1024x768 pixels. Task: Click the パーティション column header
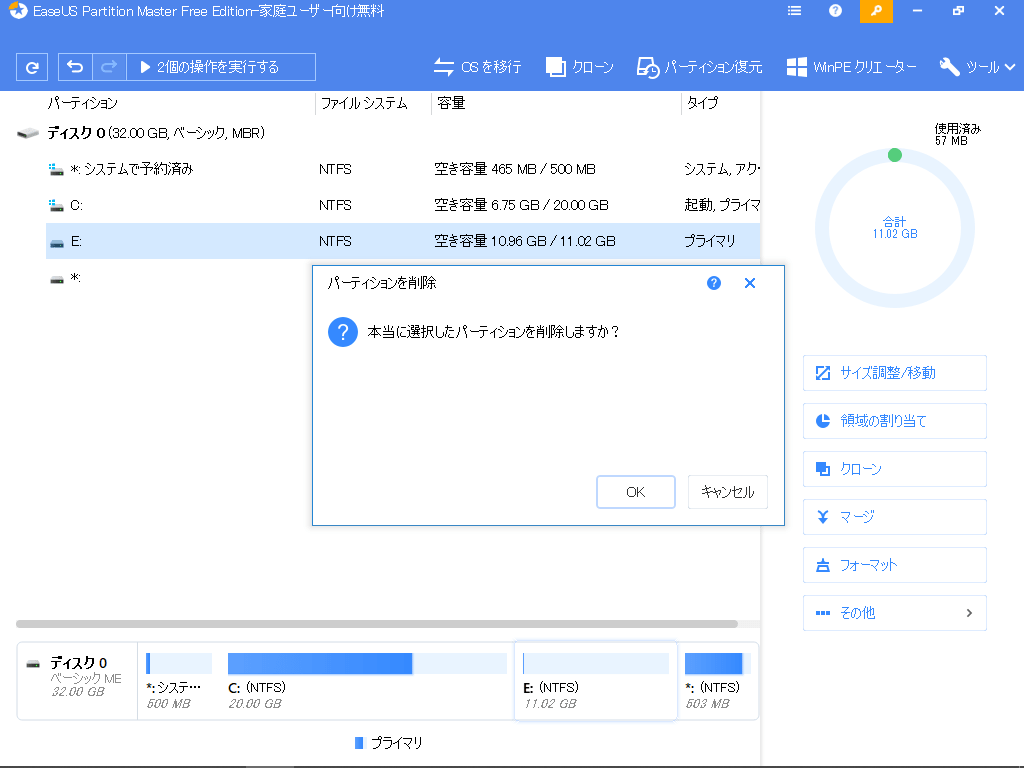tap(82, 103)
